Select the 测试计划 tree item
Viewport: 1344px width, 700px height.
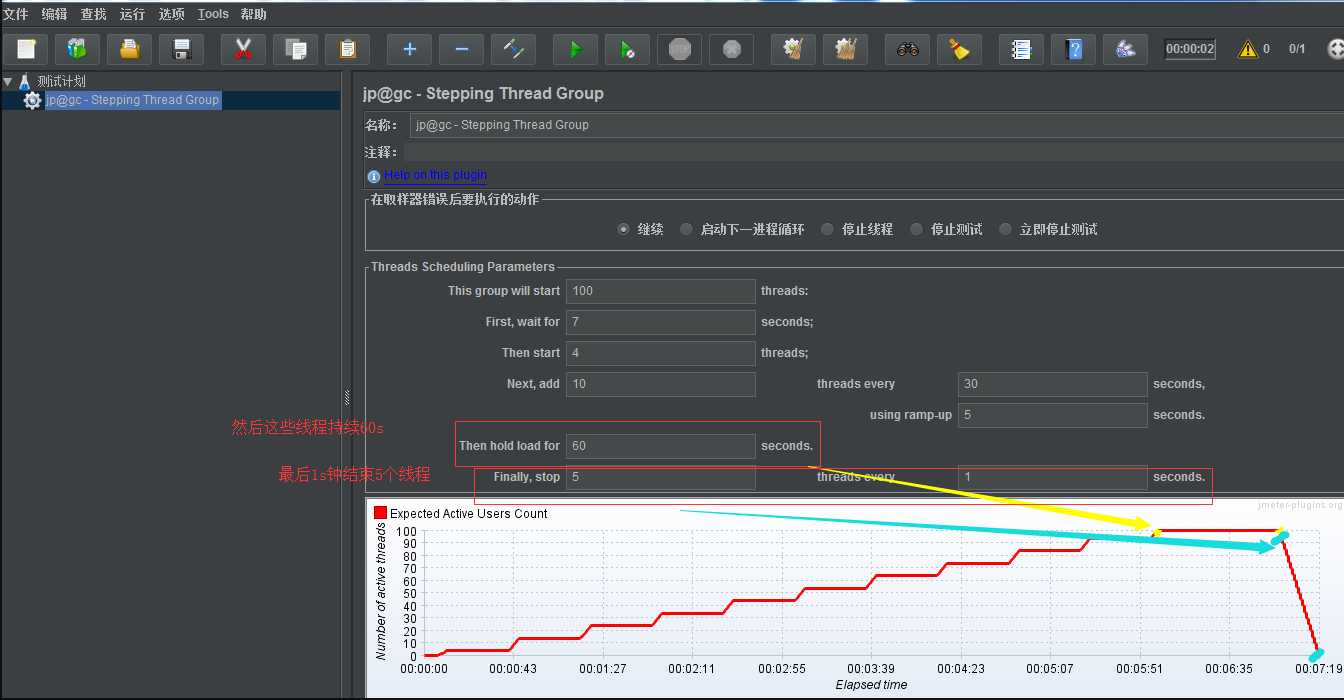tap(61, 81)
